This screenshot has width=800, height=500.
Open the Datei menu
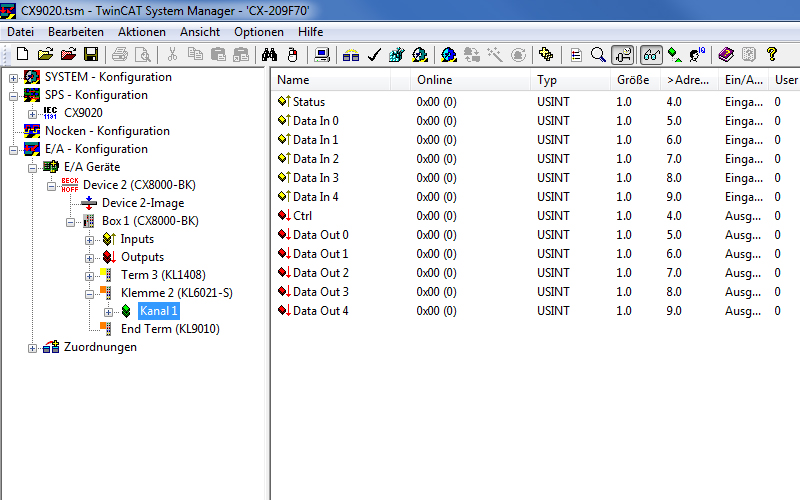coord(20,32)
